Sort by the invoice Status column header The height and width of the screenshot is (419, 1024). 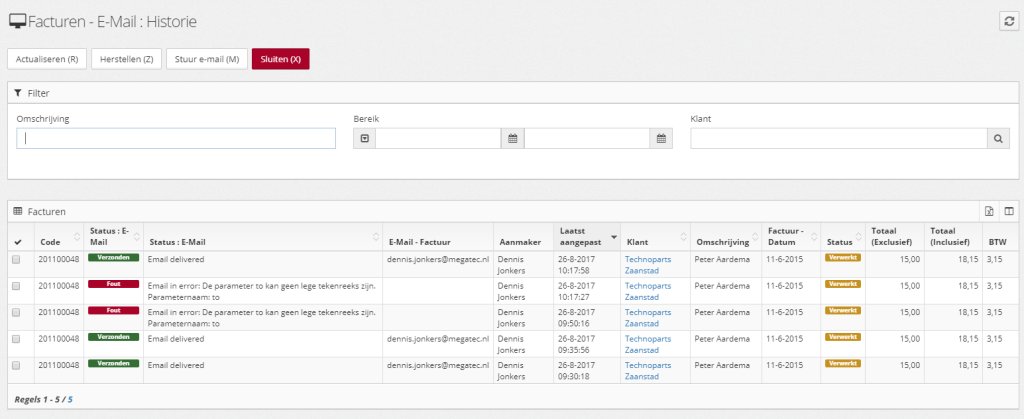(x=844, y=237)
